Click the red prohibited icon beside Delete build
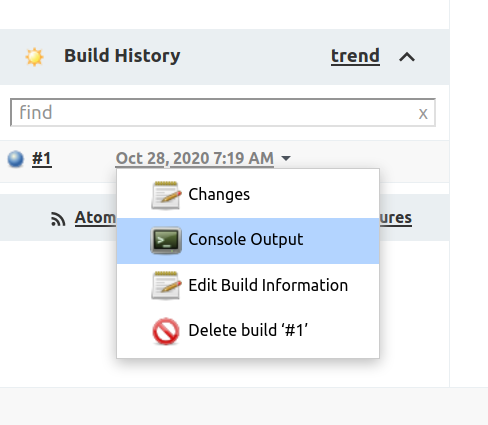The width and height of the screenshot is (488, 425). tap(166, 331)
